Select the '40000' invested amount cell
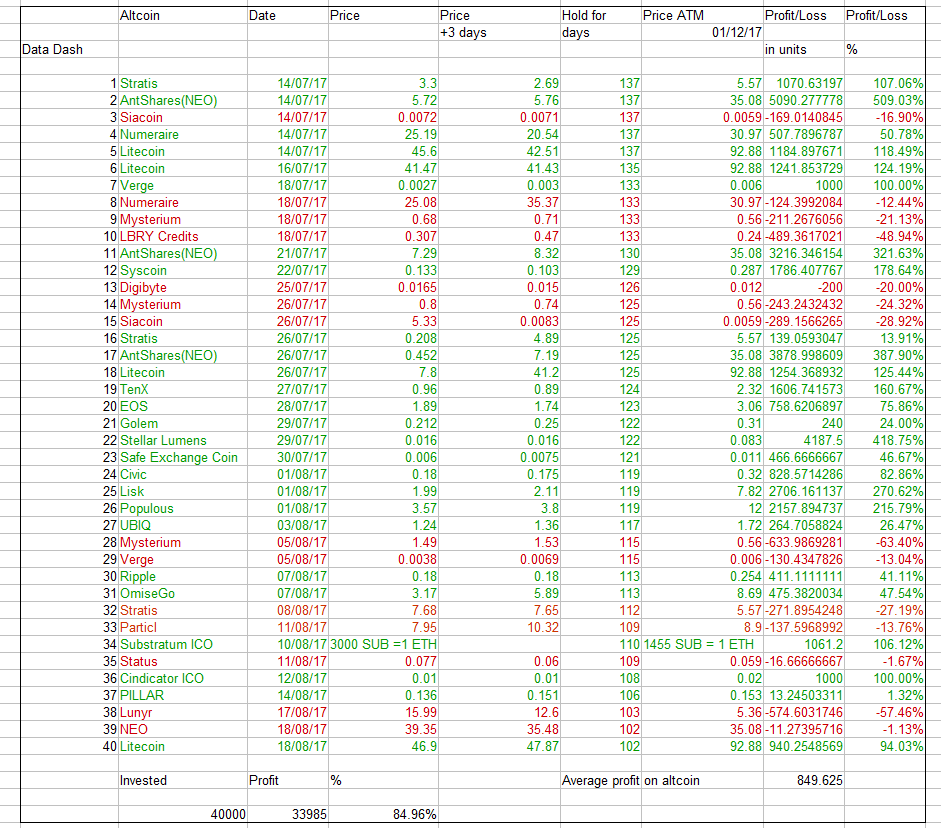Screen dimensions: 941x828 tap(183, 814)
